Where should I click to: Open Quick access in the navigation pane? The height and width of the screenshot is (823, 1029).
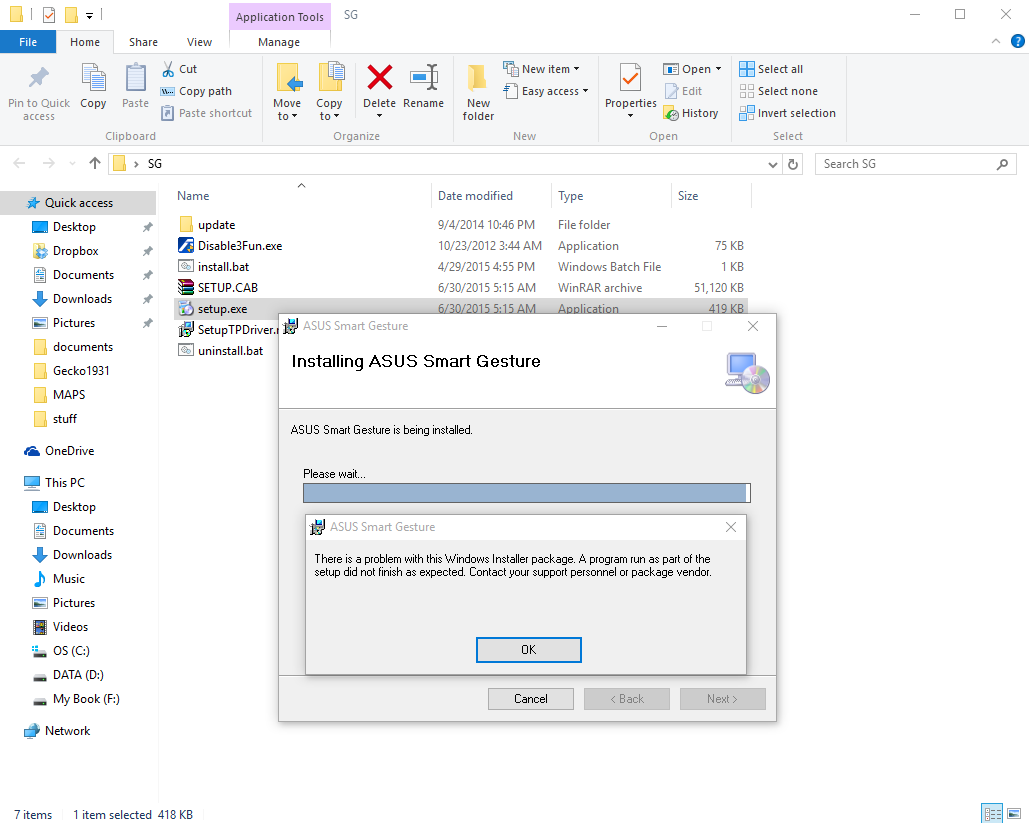coord(78,203)
